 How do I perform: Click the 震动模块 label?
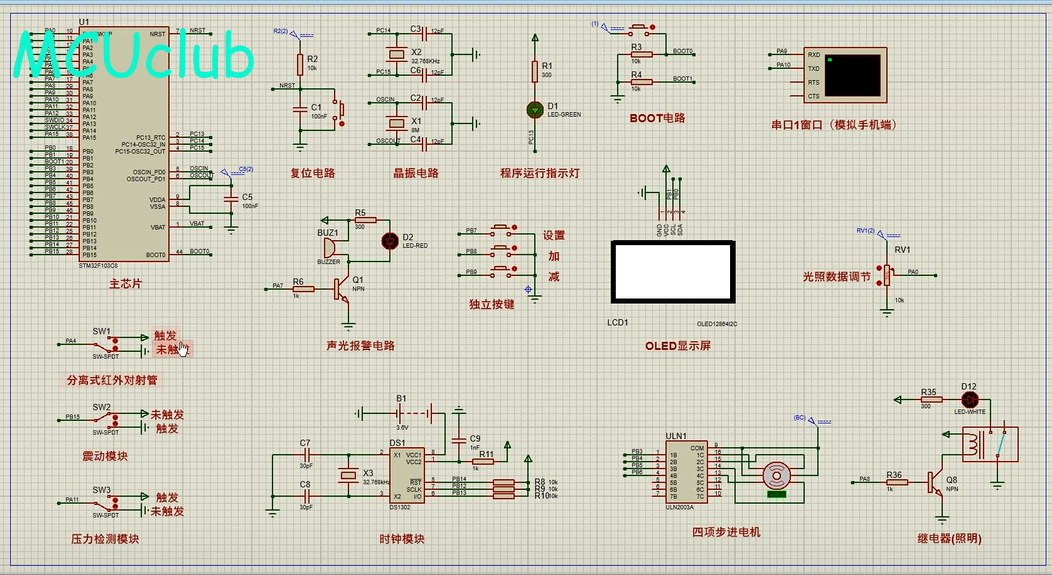[105, 456]
